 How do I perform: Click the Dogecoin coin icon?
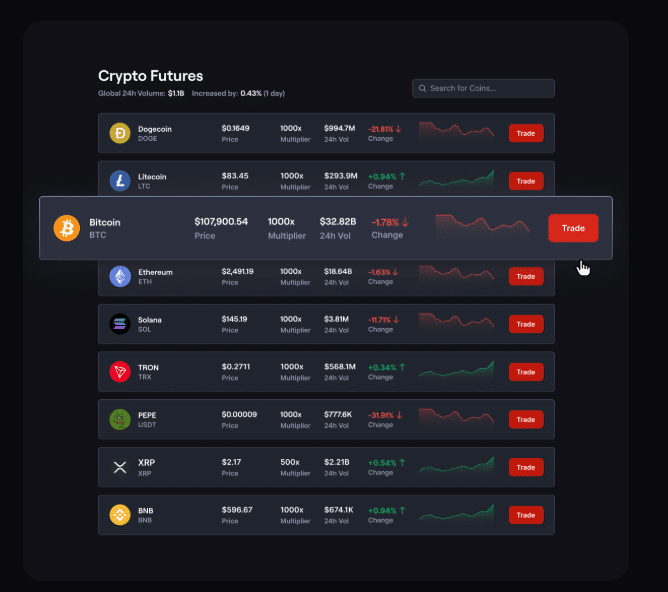120,133
